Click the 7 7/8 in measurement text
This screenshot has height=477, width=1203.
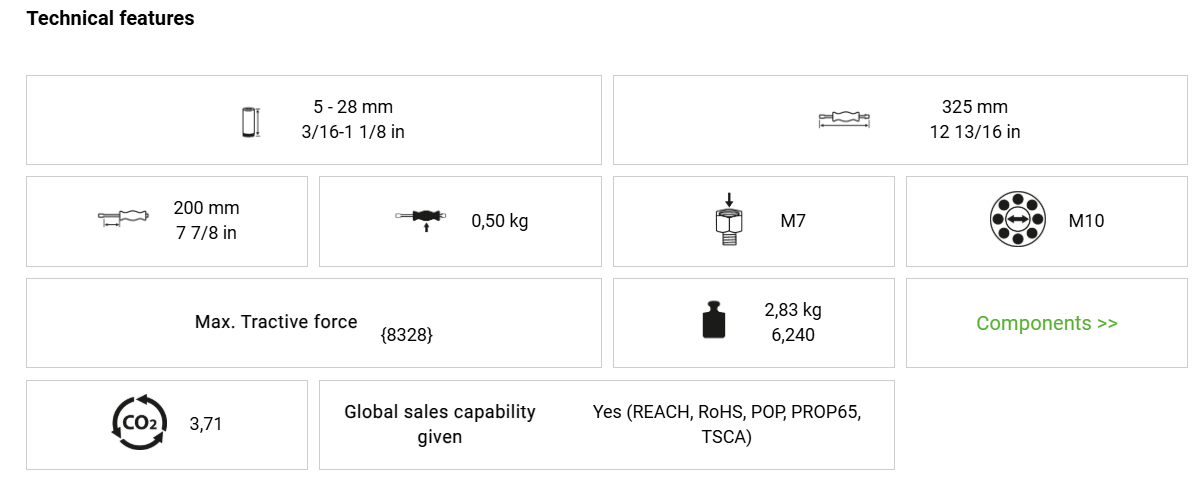(206, 233)
